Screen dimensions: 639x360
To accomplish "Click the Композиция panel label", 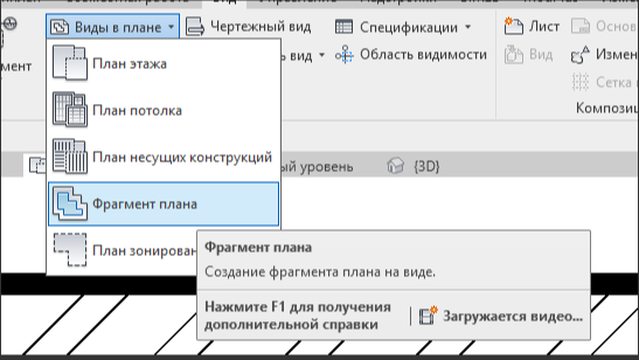I will [606, 108].
